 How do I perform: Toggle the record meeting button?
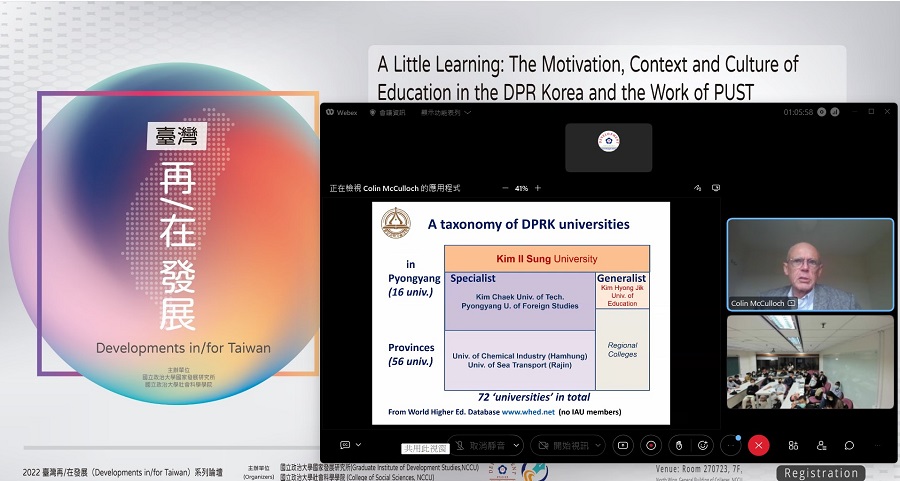[x=651, y=445]
